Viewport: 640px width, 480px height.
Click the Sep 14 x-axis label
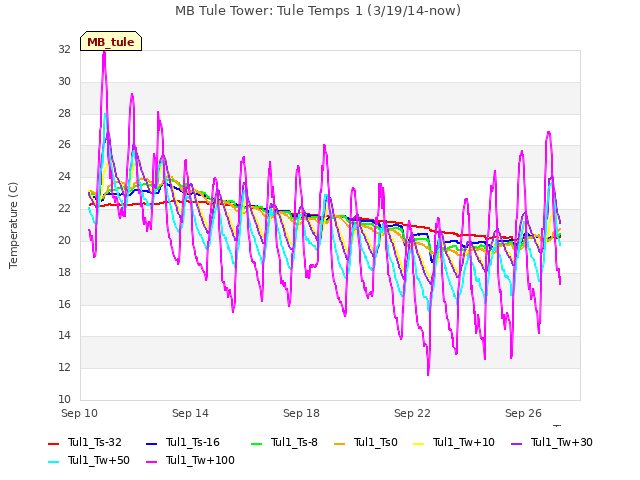[x=190, y=413]
